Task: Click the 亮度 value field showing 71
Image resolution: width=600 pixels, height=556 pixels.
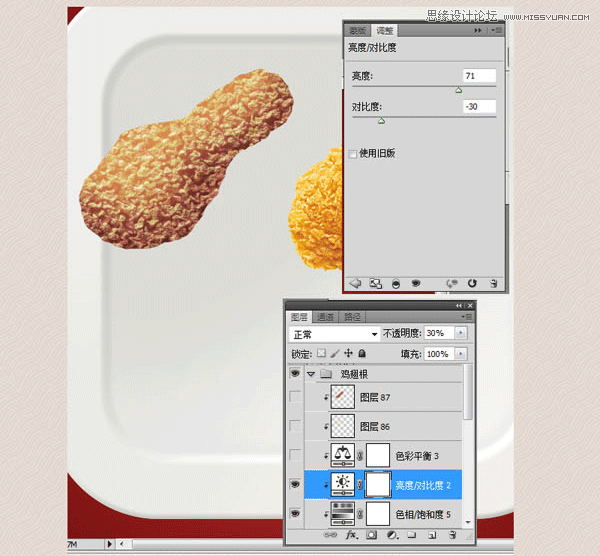Action: point(479,76)
